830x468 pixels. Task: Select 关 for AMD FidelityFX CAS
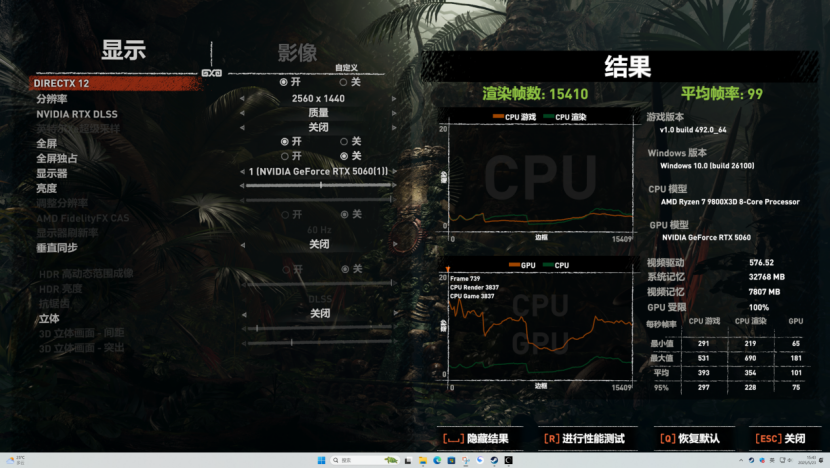[x=351, y=214]
